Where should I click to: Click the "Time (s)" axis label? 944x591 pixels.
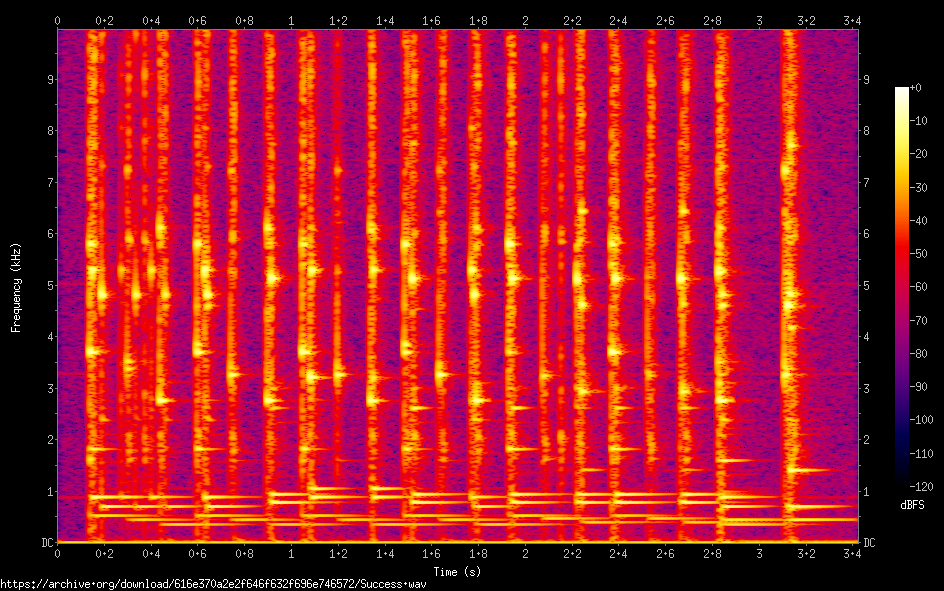pos(458,571)
